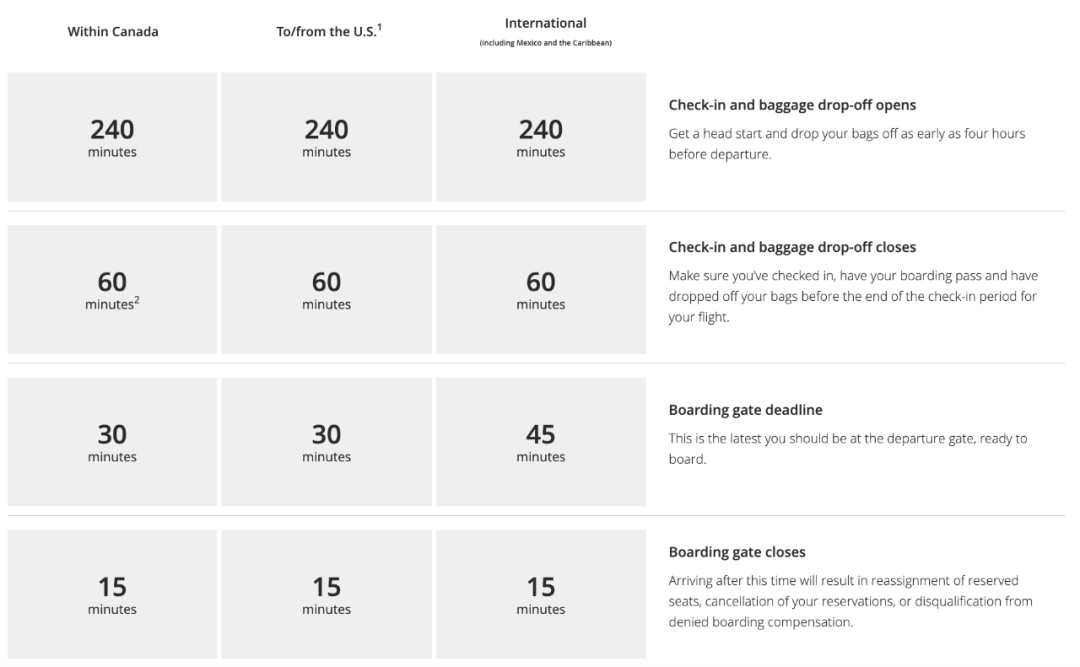Click the 'Boarding gate deadline' heading

(x=745, y=410)
